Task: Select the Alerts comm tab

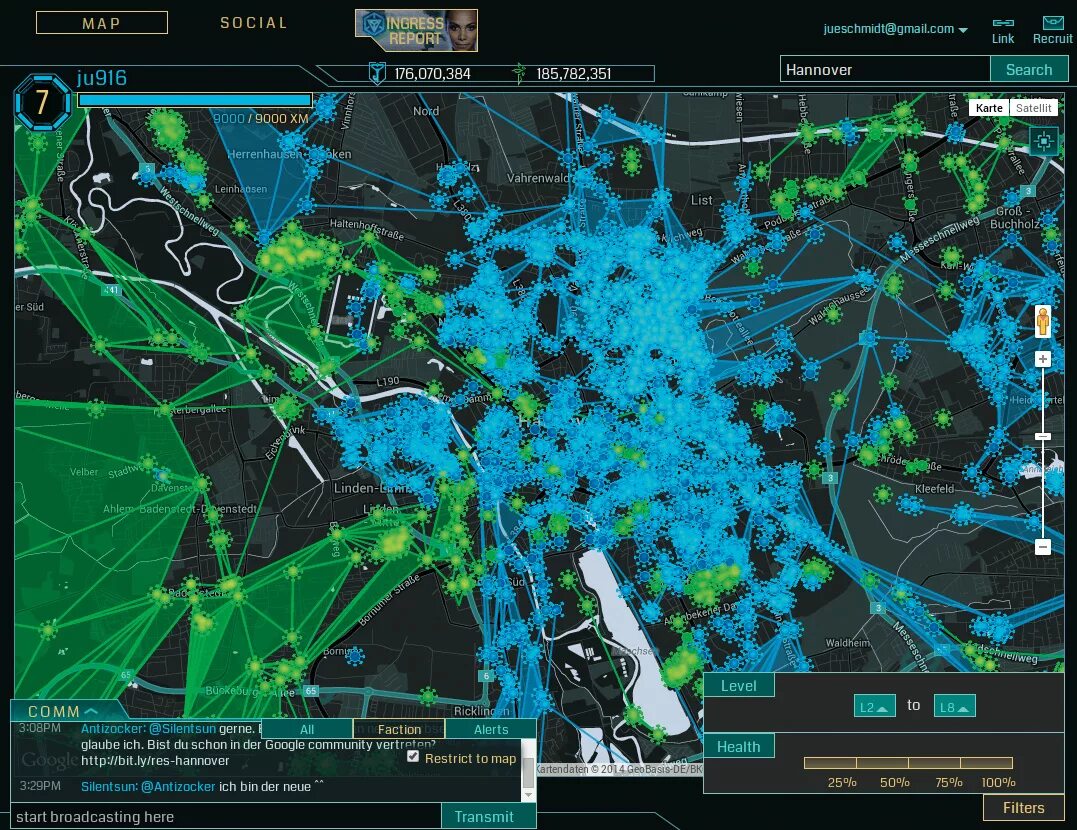Action: point(491,729)
